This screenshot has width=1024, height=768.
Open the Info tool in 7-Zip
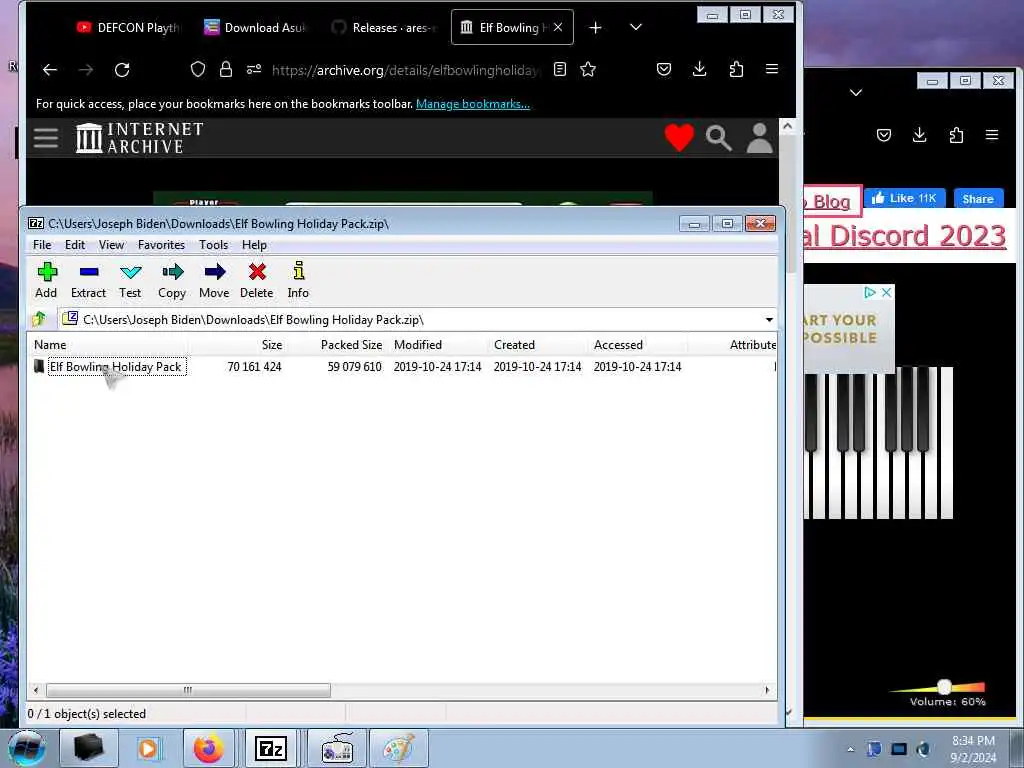298,280
